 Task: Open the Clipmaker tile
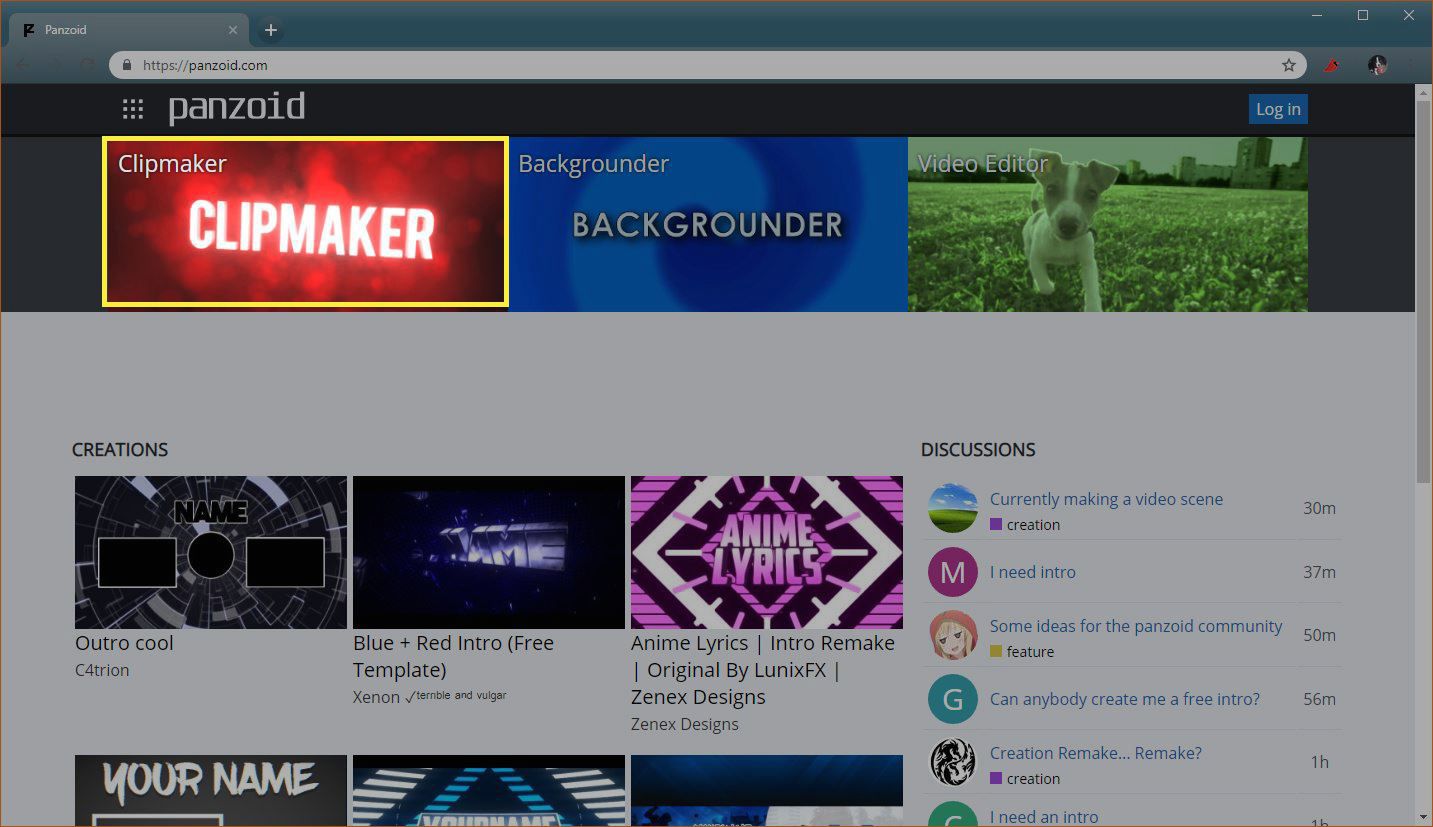click(x=306, y=221)
